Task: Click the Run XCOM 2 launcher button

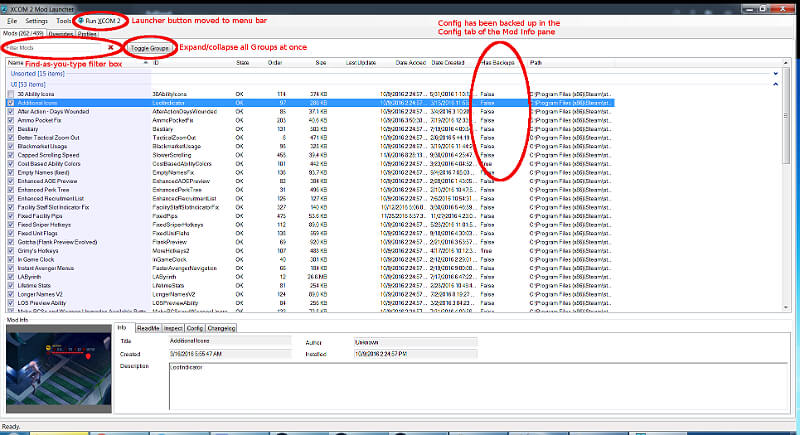Action: pyautogui.click(x=98, y=20)
